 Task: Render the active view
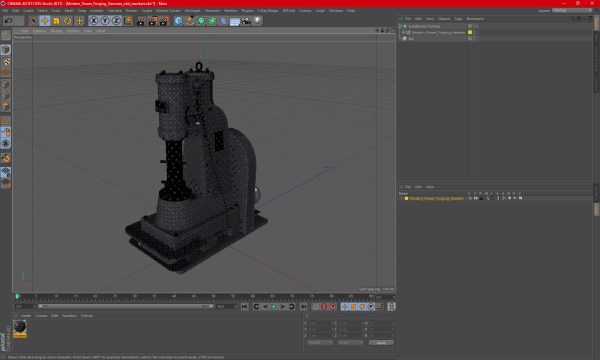(x=141, y=21)
